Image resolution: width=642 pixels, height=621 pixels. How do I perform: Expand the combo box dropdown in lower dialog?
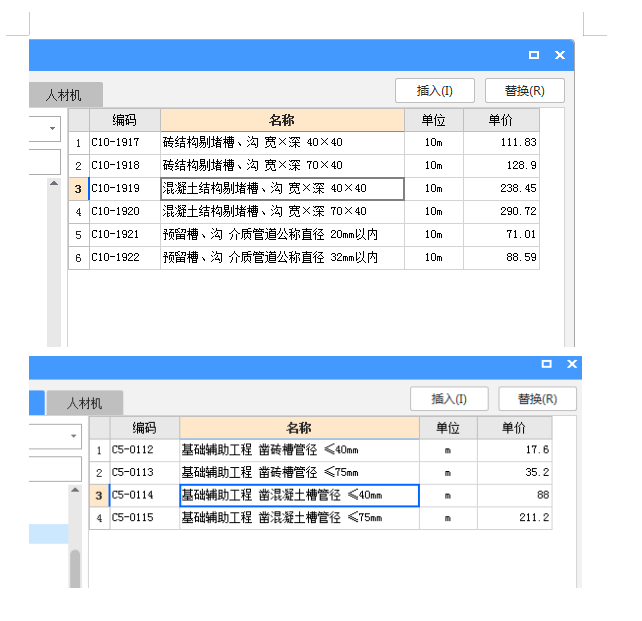pos(73,436)
